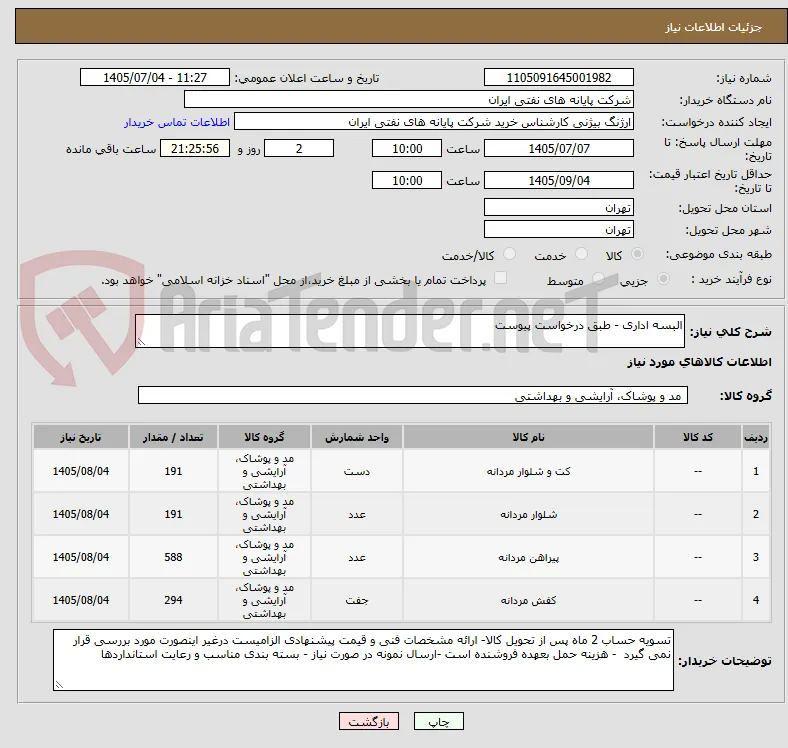Toggle the اسناد خزانه اسلامی payment checkbox
The height and width of the screenshot is (748, 788).
(501, 278)
